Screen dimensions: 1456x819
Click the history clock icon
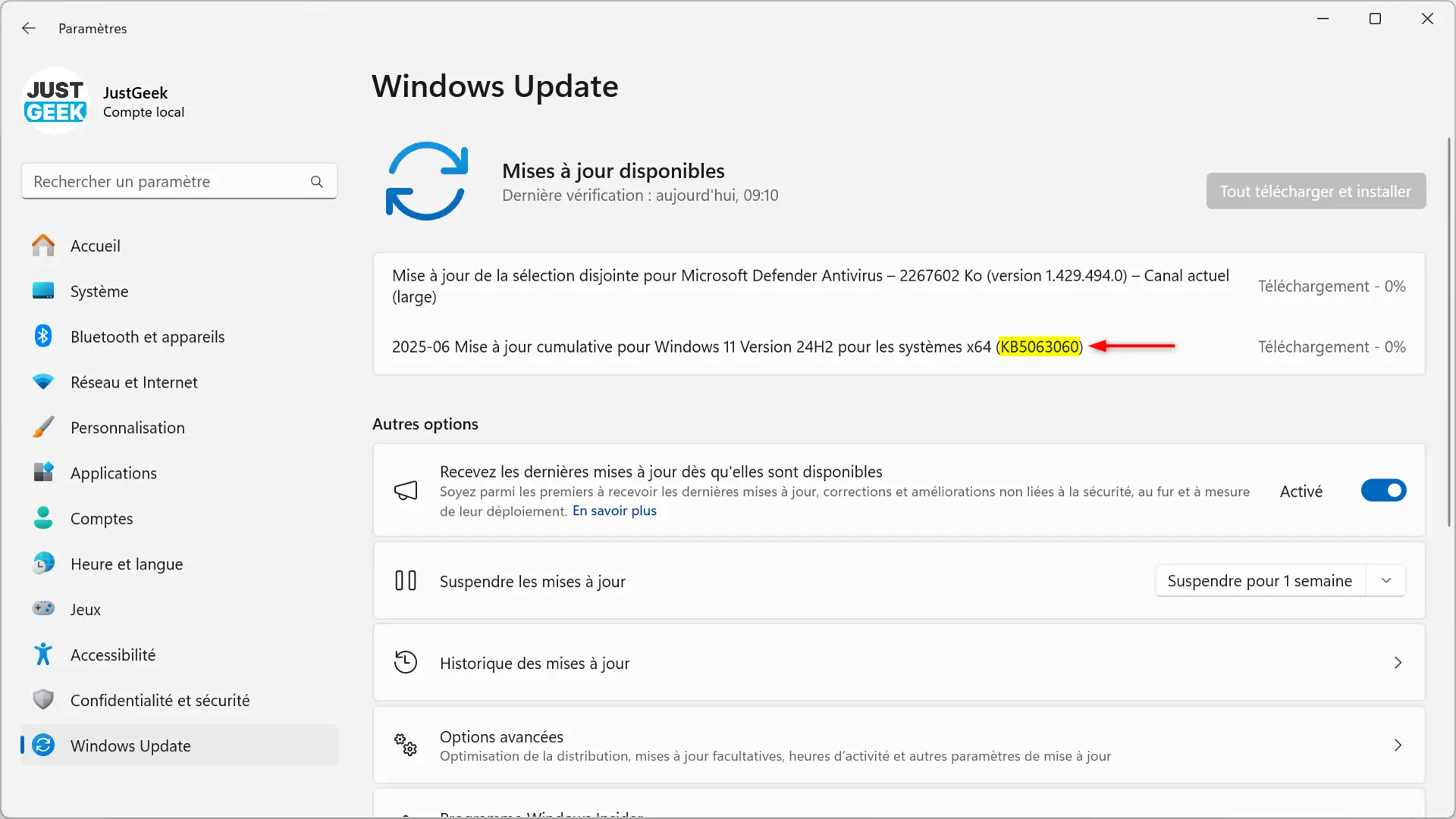pos(406,662)
